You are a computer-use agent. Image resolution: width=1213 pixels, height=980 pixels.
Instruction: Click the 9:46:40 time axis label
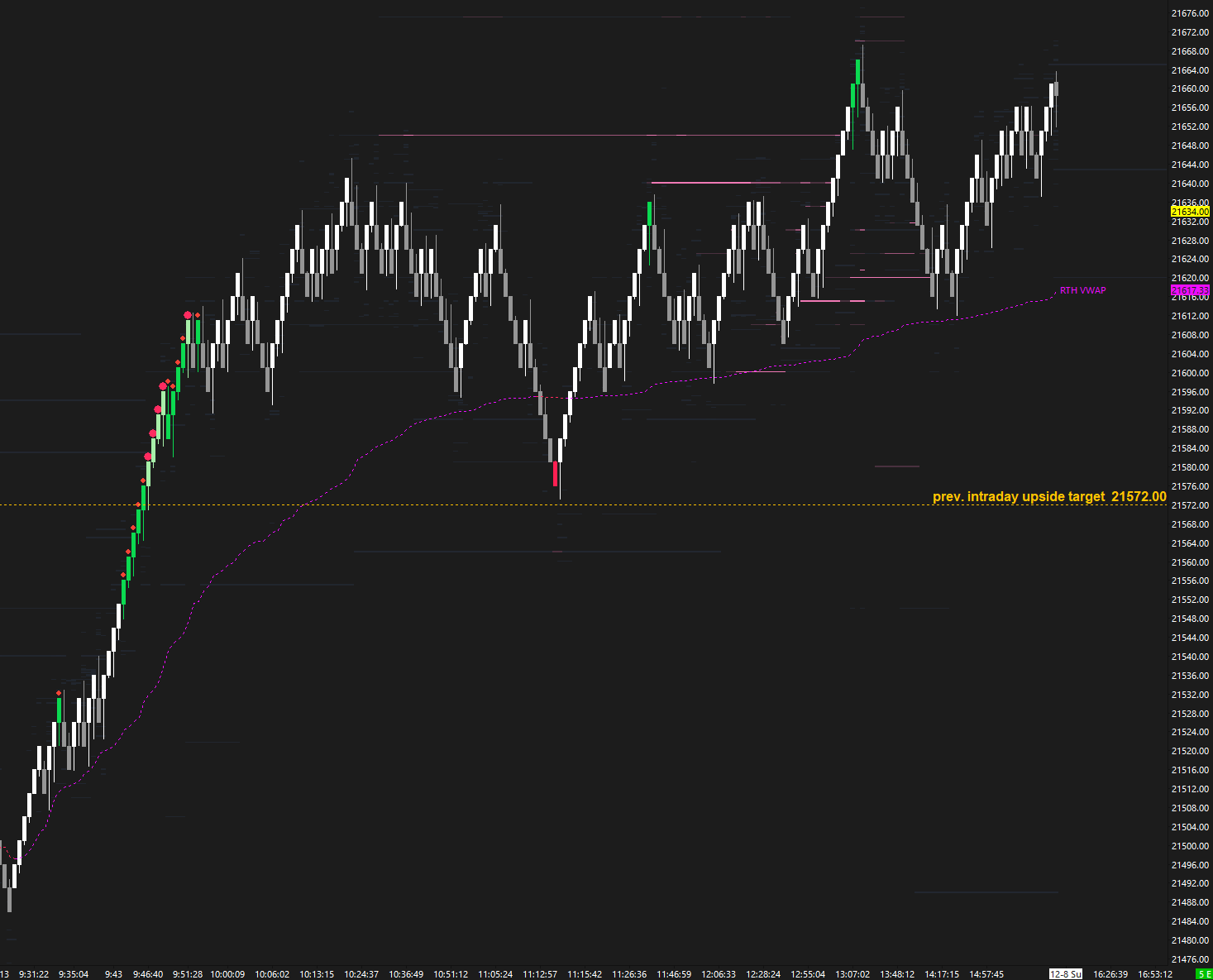pos(148,974)
